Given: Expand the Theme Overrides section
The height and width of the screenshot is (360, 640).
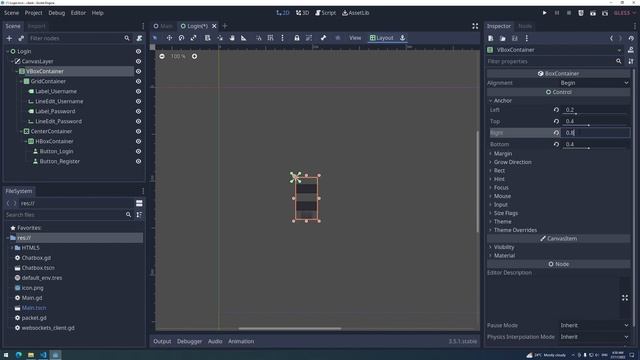Looking at the screenshot, I should click(x=558, y=230).
